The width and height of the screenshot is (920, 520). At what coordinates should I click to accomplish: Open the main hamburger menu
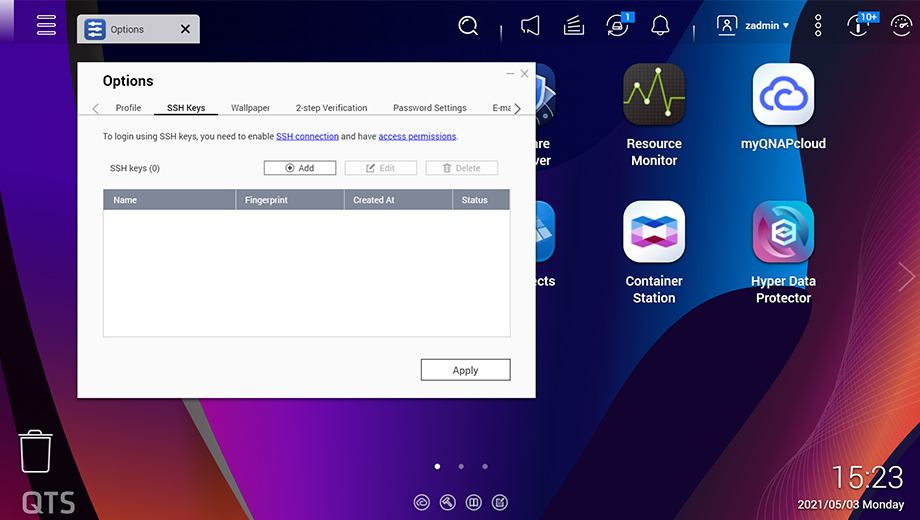pos(46,26)
